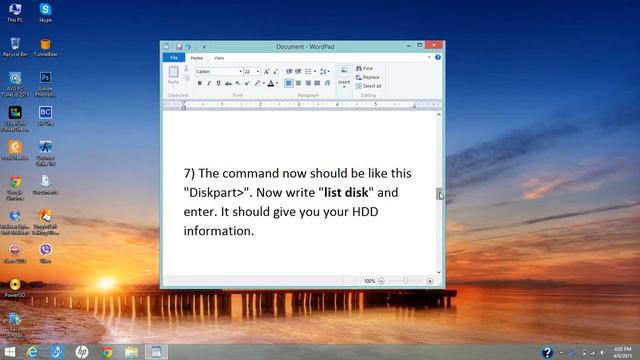Click the scrollbar up arrow

(439, 115)
